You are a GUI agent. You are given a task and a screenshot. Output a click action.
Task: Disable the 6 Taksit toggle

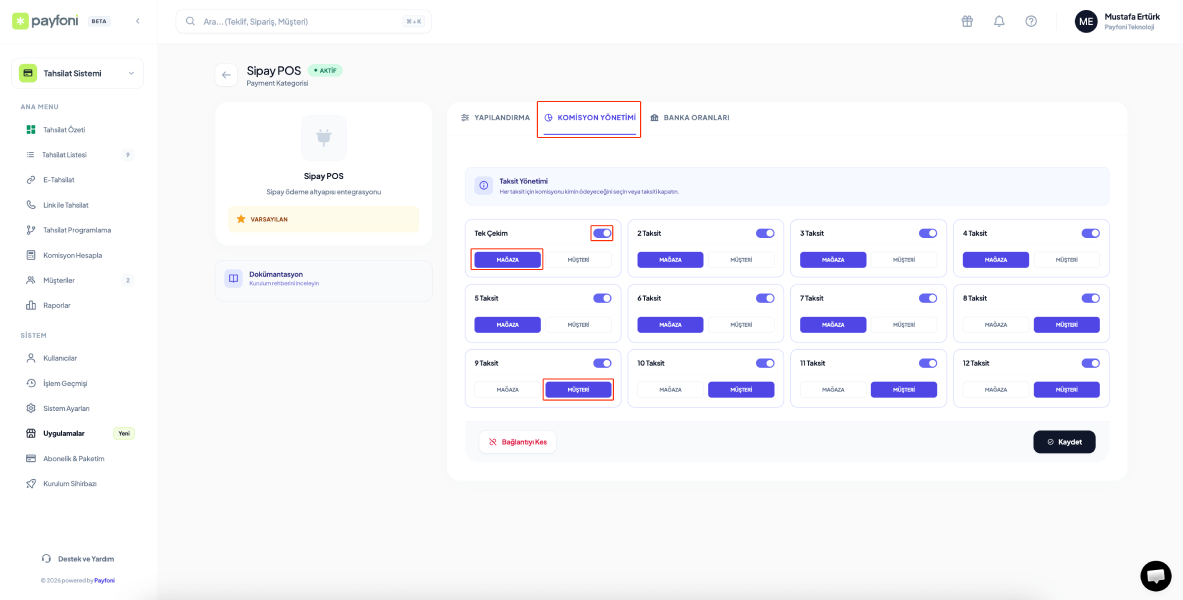(x=765, y=298)
